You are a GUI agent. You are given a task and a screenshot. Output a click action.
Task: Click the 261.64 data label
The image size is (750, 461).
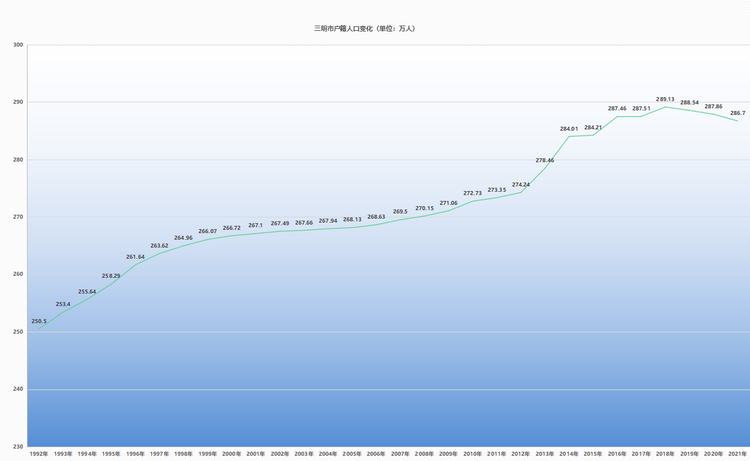click(x=135, y=256)
